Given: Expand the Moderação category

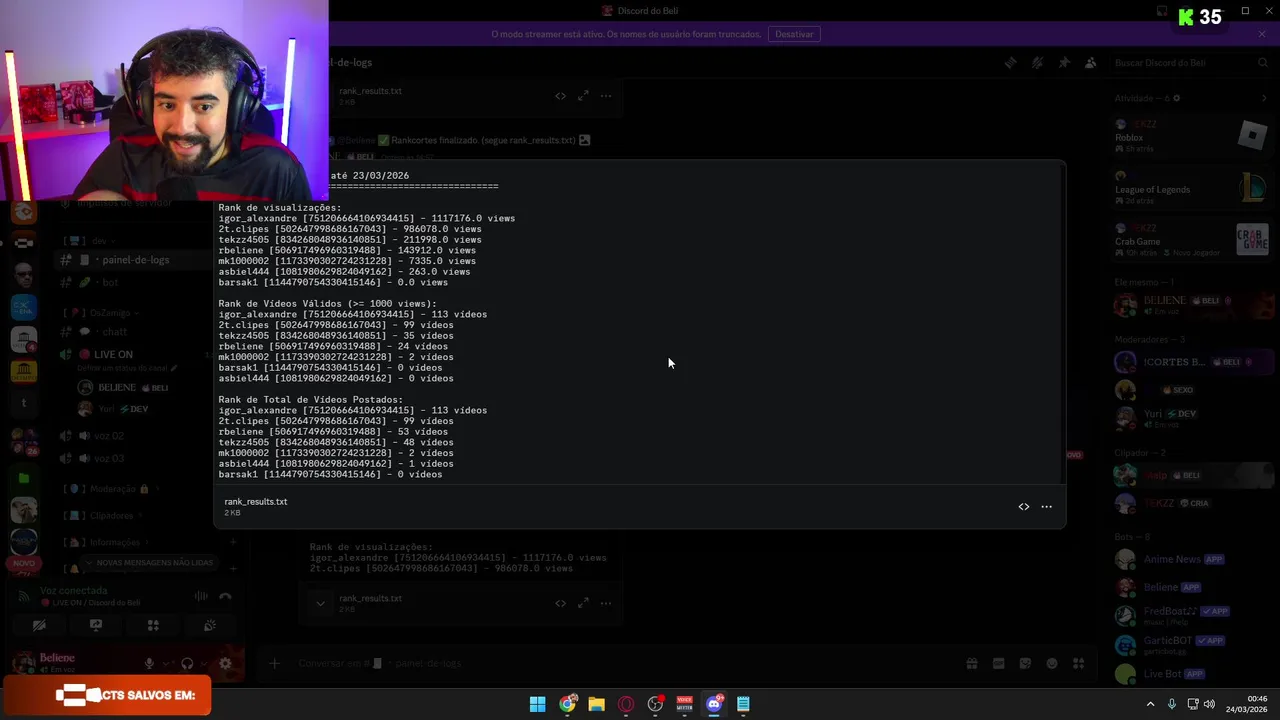Looking at the screenshot, I should point(112,489).
